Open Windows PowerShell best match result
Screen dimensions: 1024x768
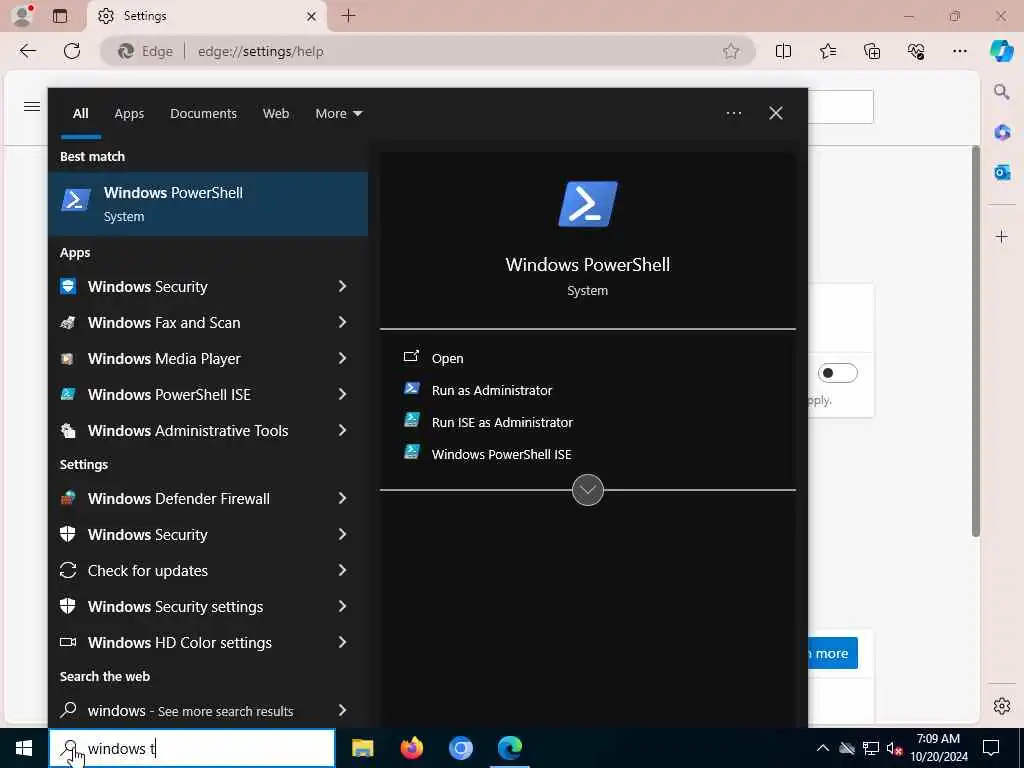point(208,204)
